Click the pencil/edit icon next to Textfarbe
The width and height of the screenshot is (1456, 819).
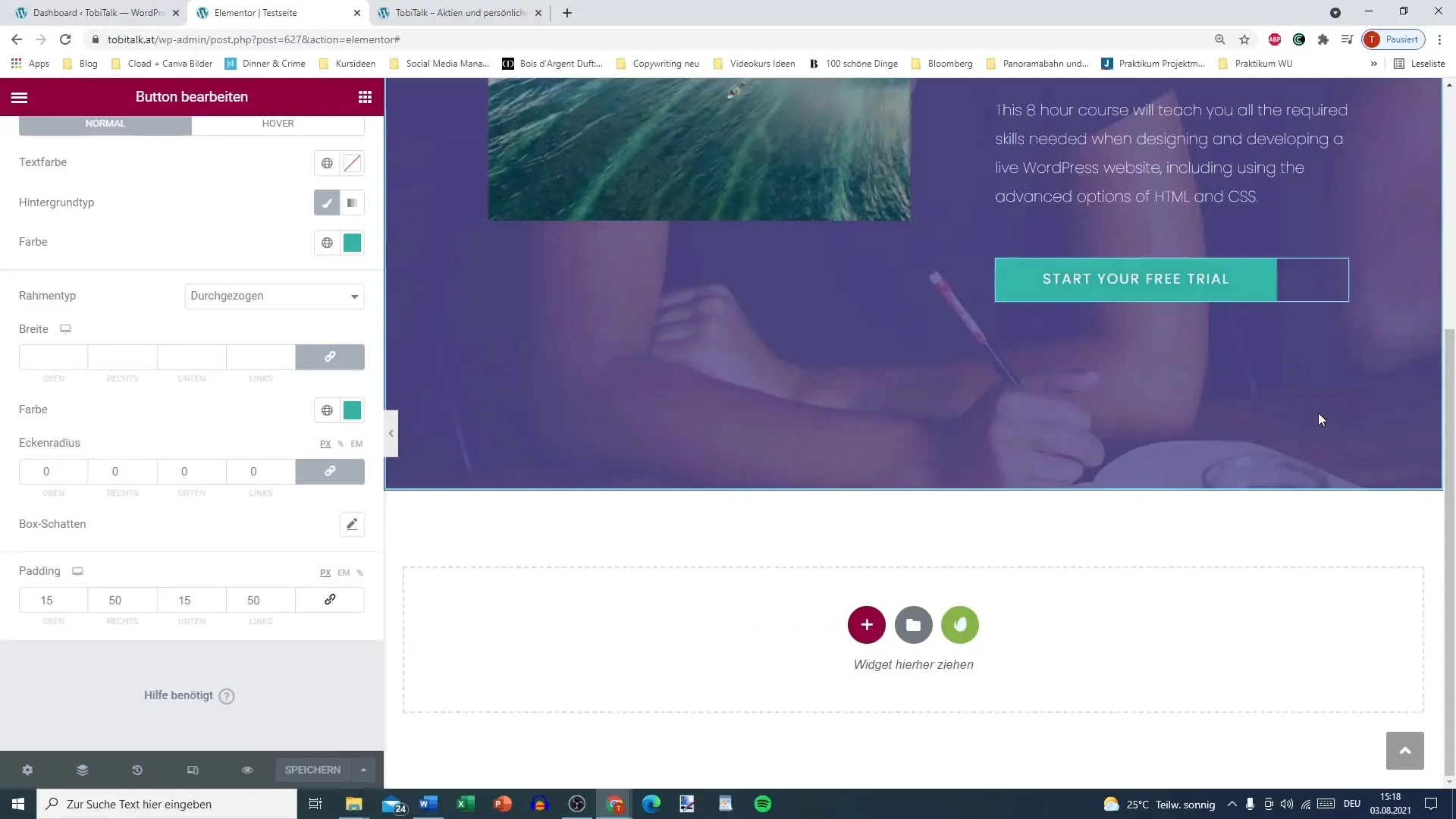353,162
